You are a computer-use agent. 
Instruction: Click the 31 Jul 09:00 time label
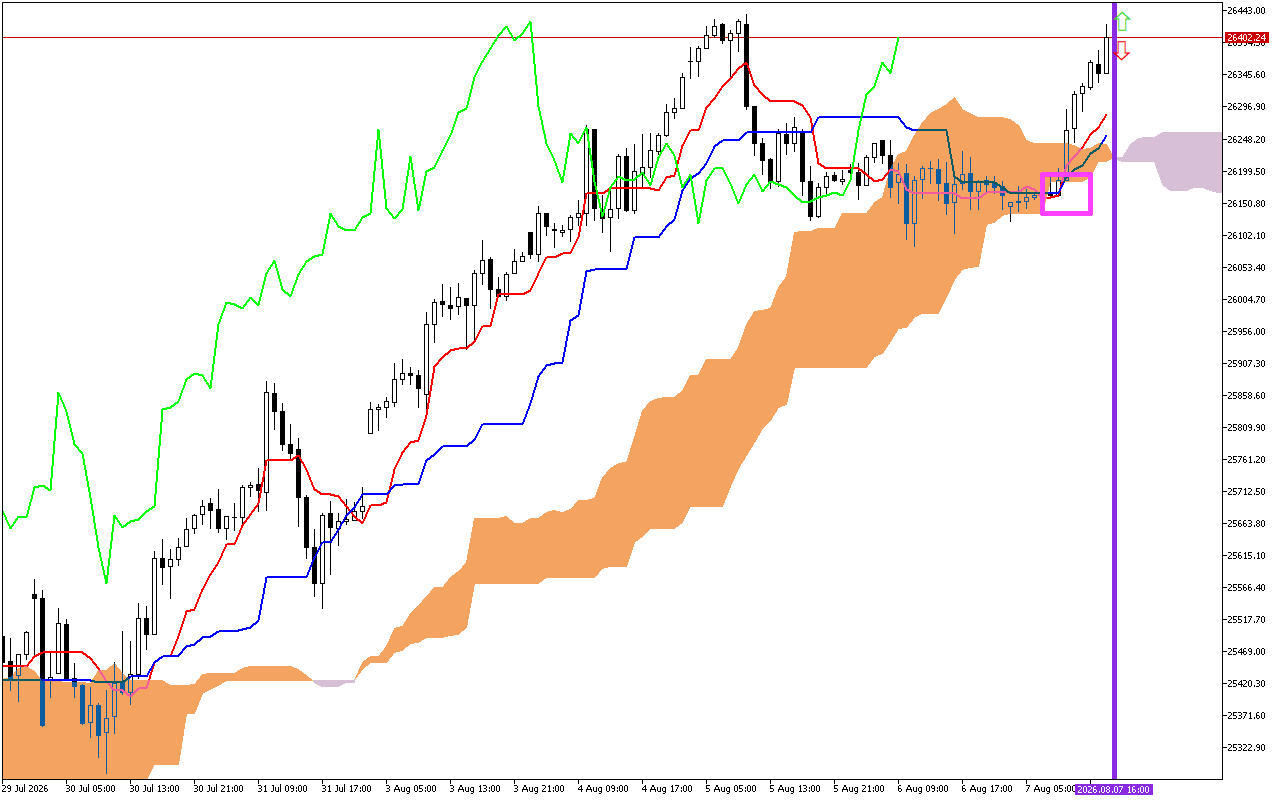pyautogui.click(x=283, y=789)
